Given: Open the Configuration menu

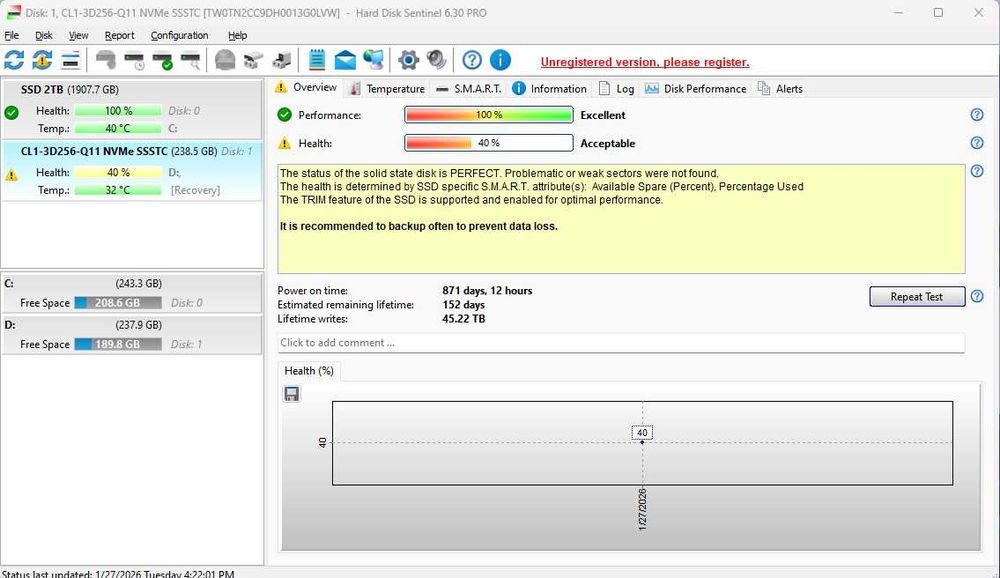Looking at the screenshot, I should (x=179, y=36).
